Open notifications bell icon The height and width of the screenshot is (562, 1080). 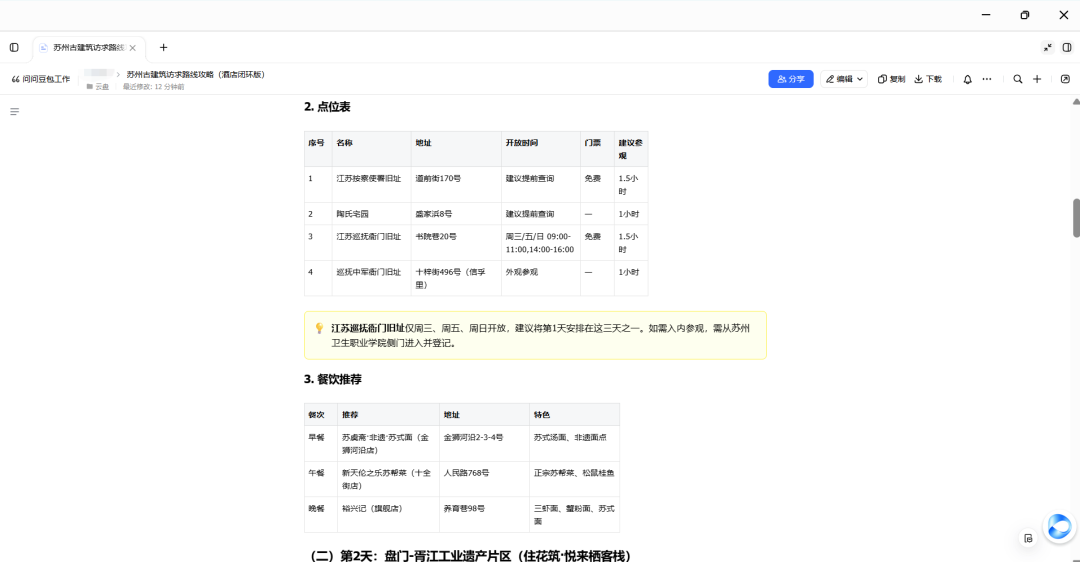pos(967,79)
